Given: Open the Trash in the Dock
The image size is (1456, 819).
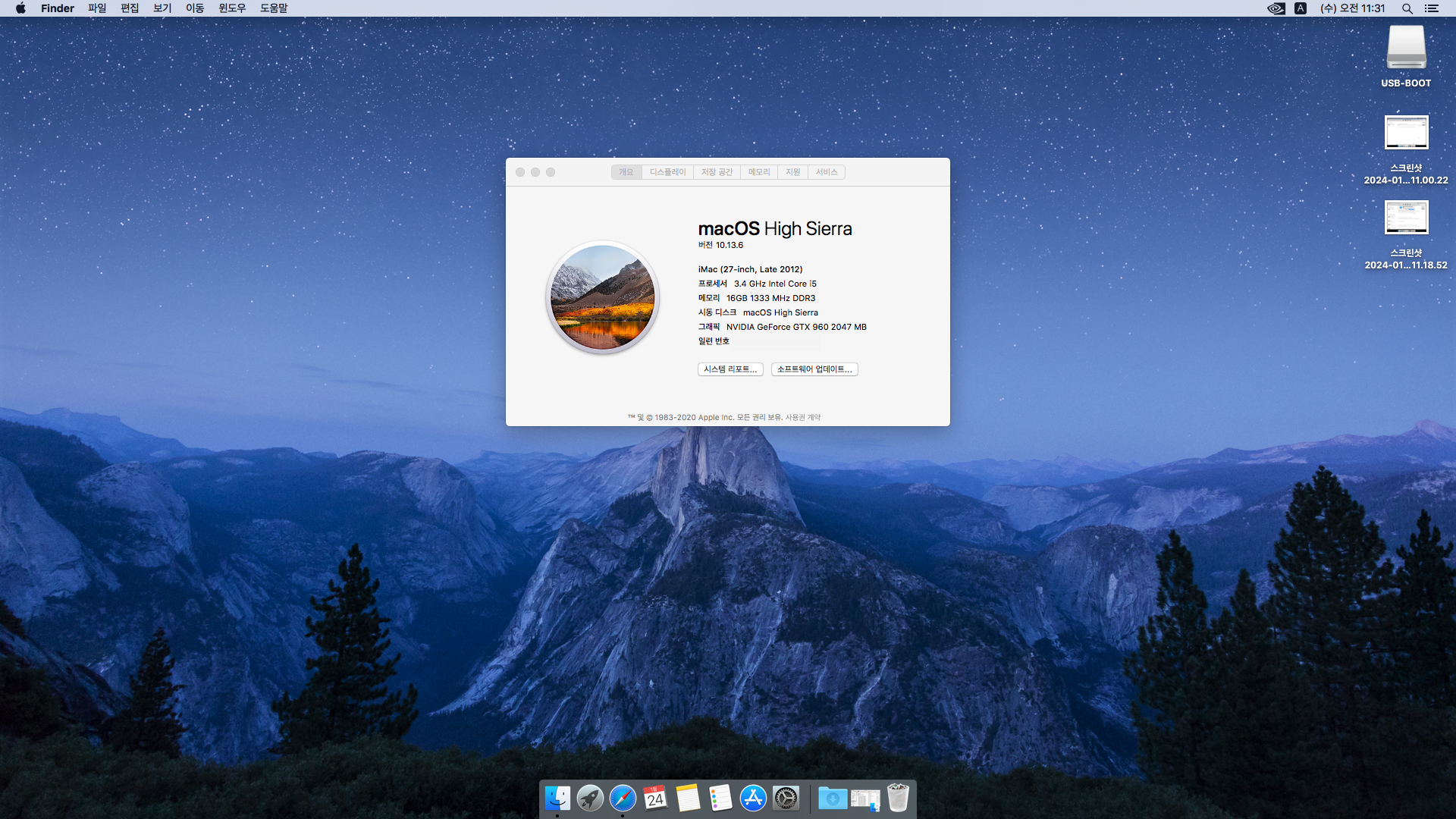Looking at the screenshot, I should tap(898, 798).
